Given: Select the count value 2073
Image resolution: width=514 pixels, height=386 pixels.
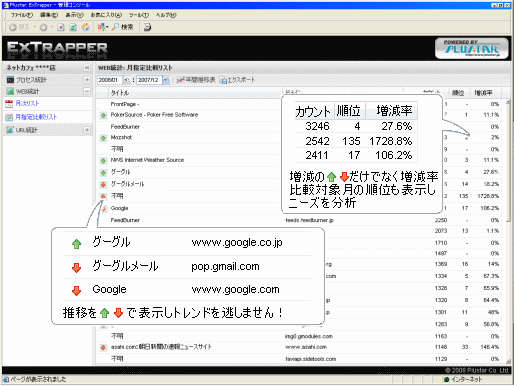Looking at the screenshot, I should click(x=441, y=231).
